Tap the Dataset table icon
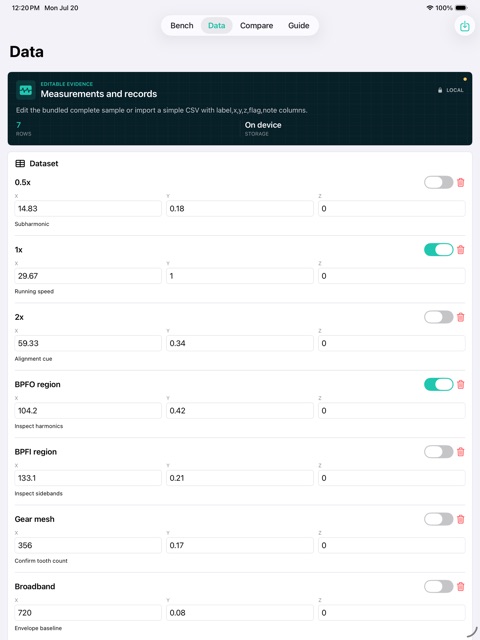 (20, 164)
